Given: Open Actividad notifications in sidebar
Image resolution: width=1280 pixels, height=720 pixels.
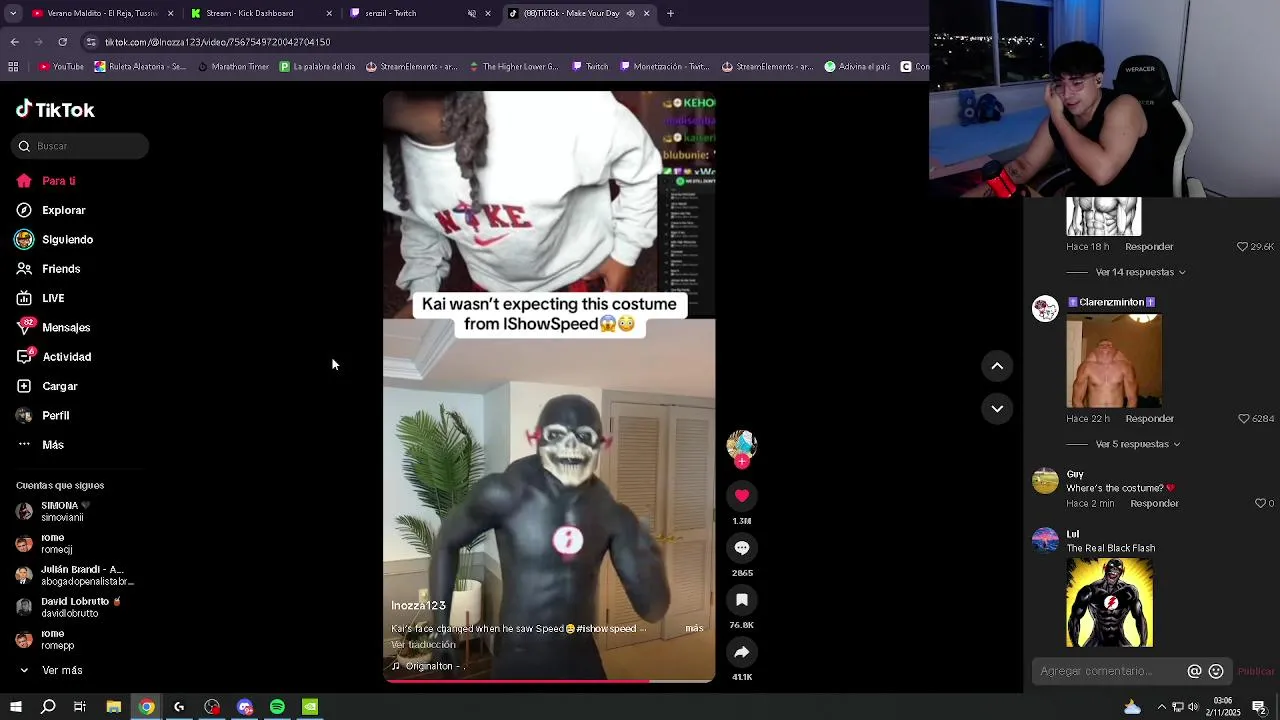Looking at the screenshot, I should (x=53, y=357).
